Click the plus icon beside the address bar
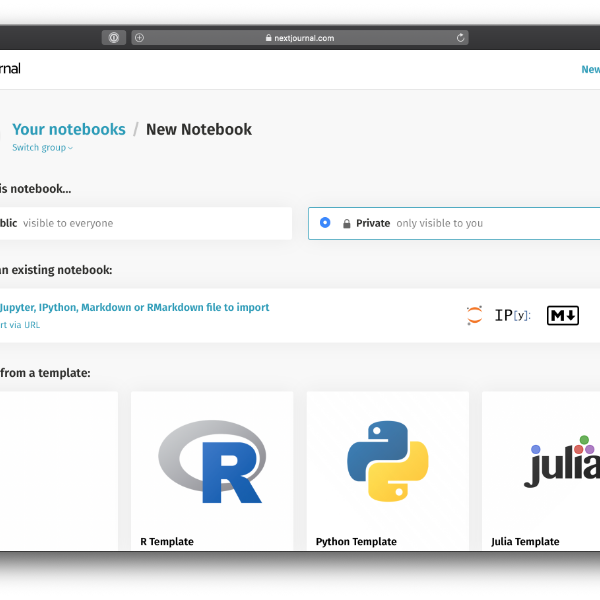The image size is (600, 600). pos(139,38)
